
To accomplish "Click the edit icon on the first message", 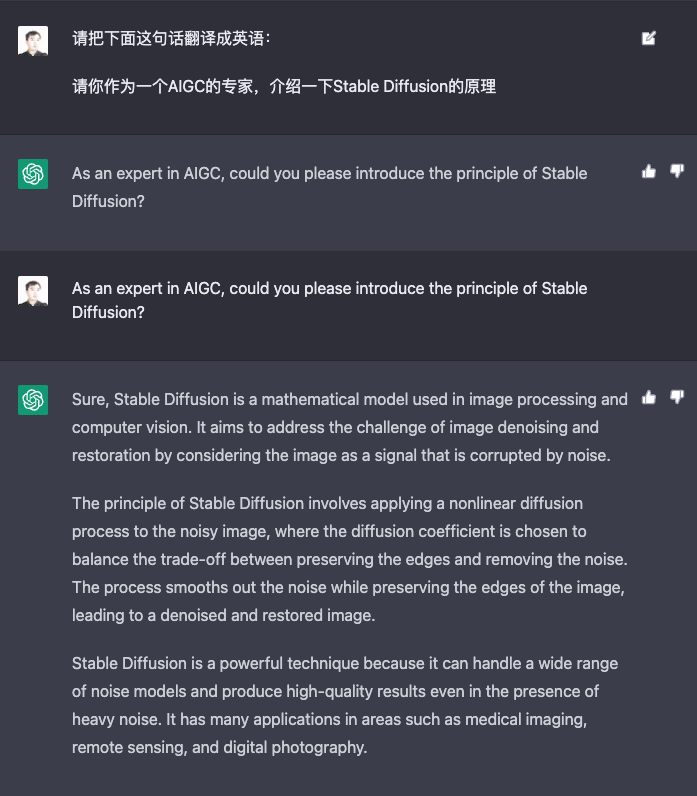I will (649, 39).
